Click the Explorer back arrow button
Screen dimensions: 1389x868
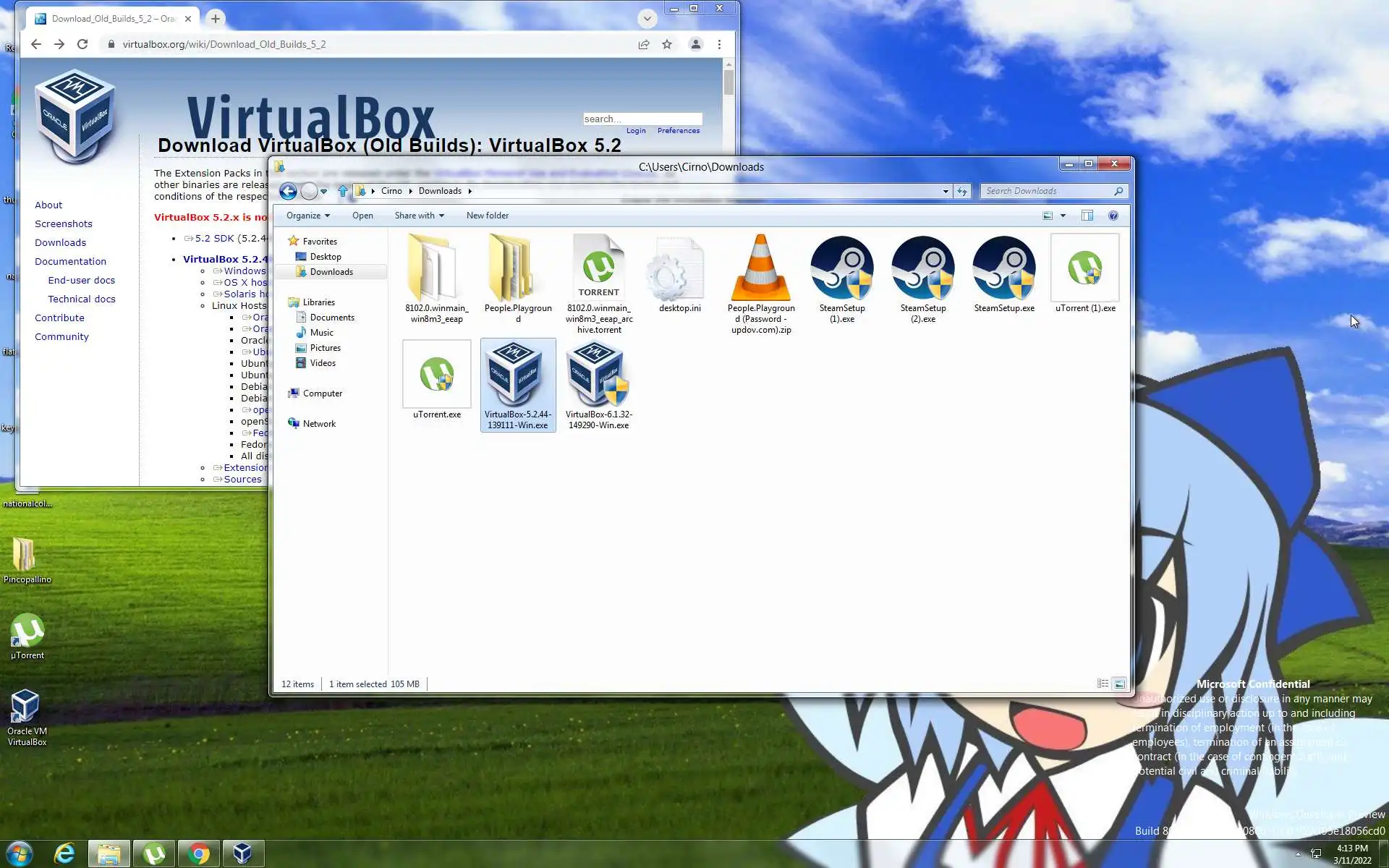[288, 191]
